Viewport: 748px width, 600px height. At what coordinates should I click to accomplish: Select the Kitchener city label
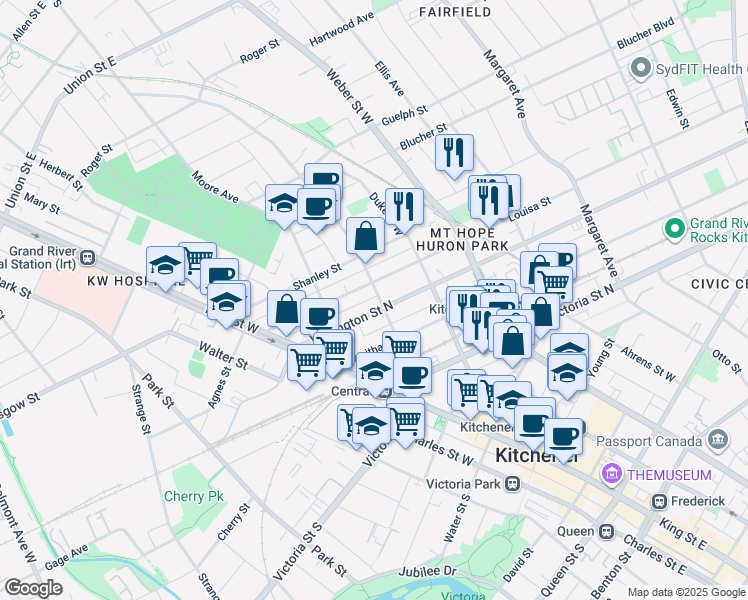[x=536, y=456]
